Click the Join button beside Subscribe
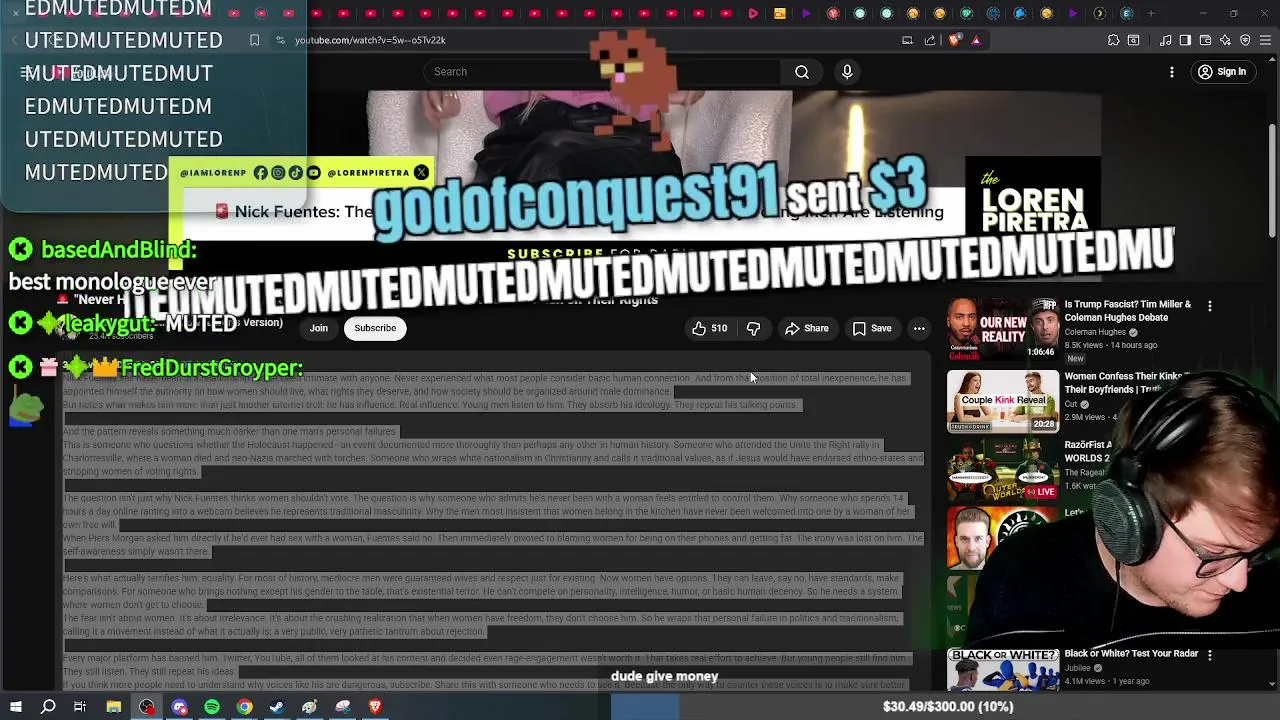This screenshot has width=1280, height=720. pos(318,328)
